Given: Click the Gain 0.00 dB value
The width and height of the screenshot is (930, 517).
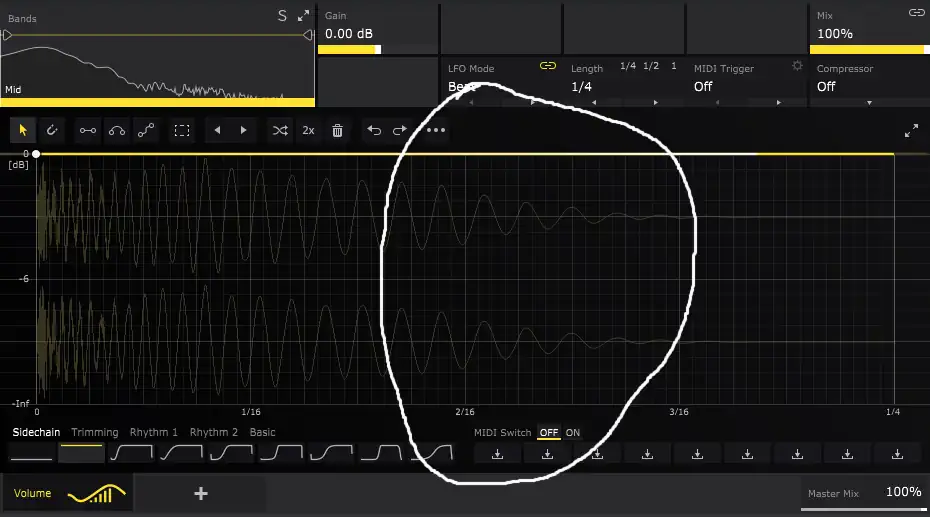Looking at the screenshot, I should (x=349, y=34).
